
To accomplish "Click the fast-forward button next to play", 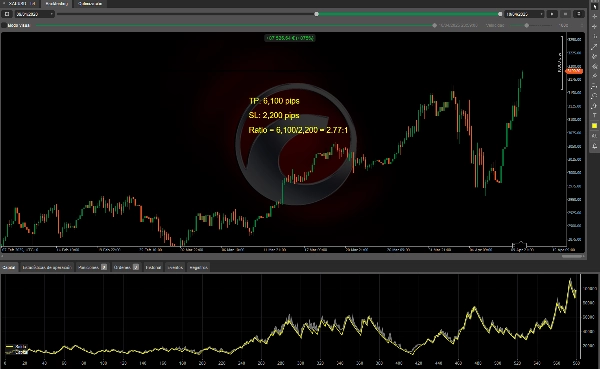I will point(565,14).
